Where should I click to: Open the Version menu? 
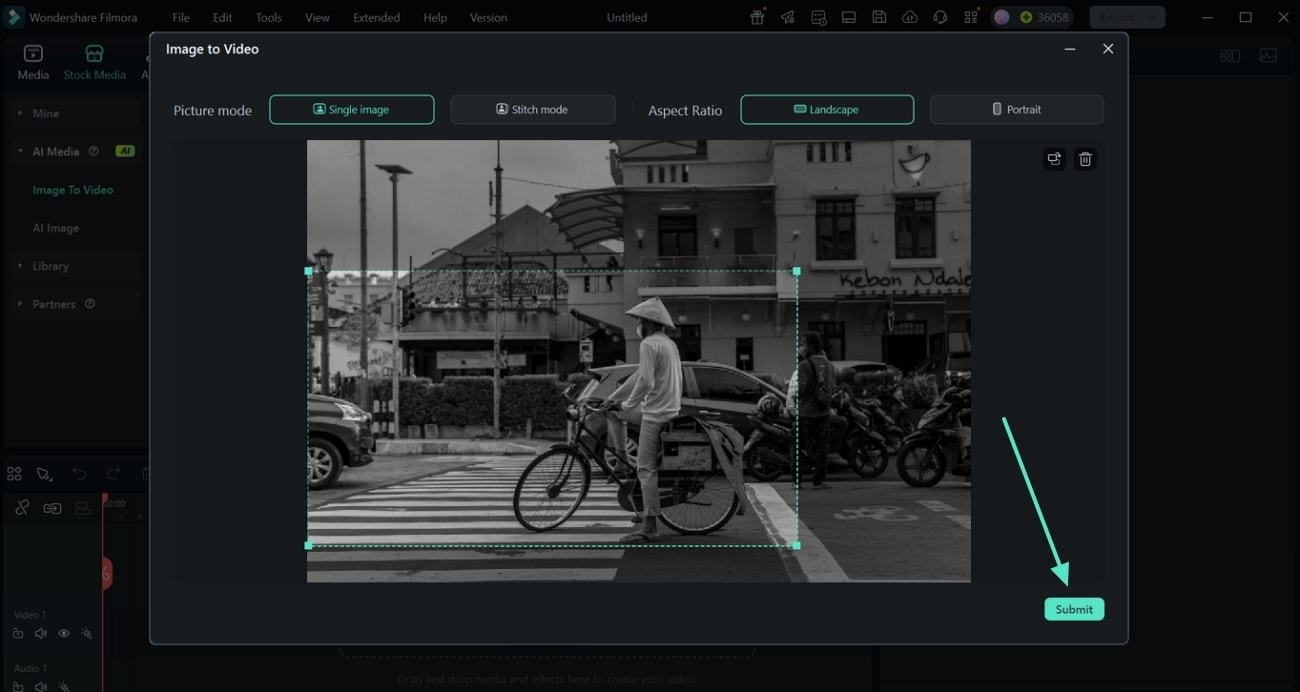pyautogui.click(x=488, y=18)
